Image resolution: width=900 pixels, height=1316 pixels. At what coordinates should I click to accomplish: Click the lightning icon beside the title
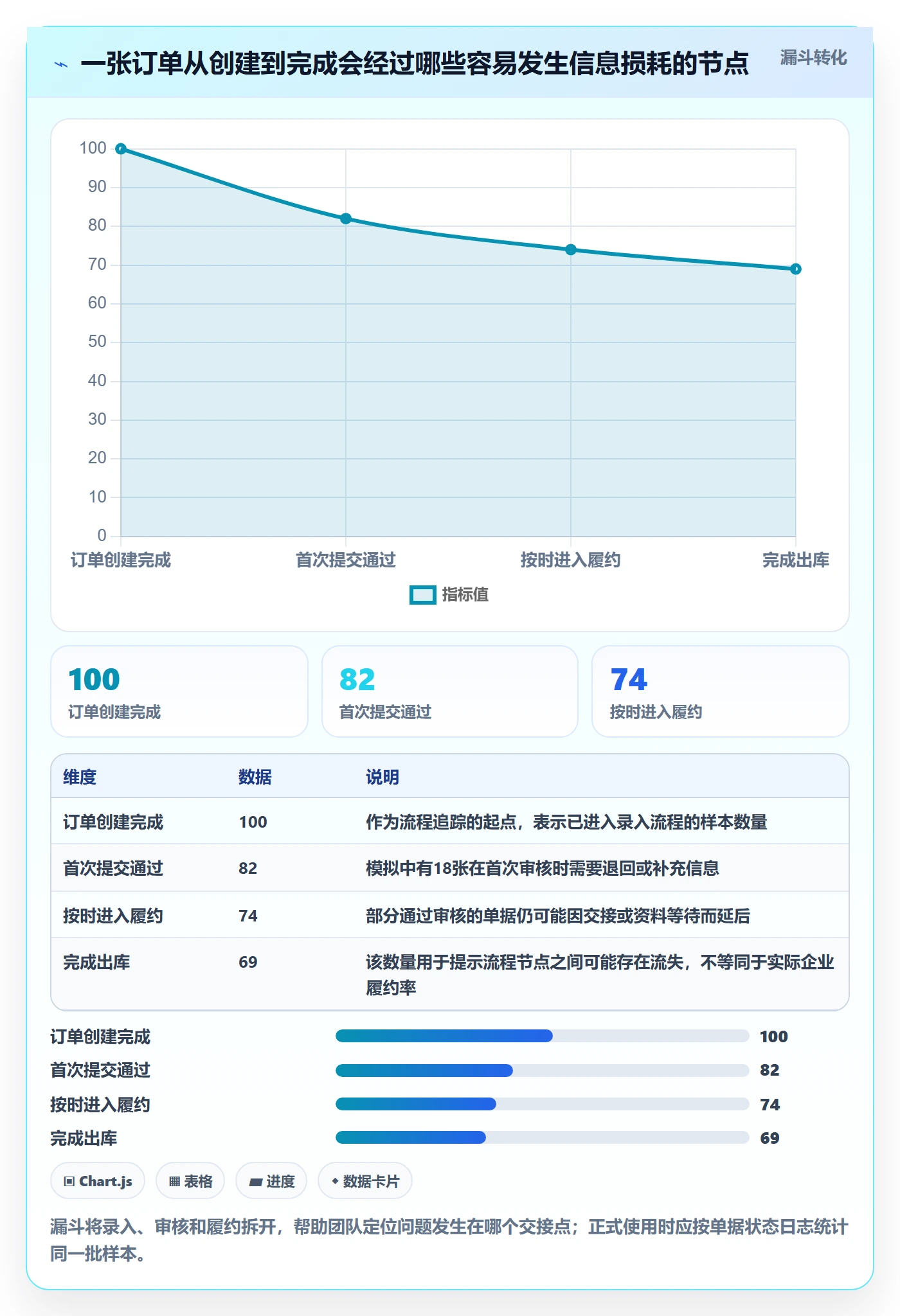tap(61, 64)
